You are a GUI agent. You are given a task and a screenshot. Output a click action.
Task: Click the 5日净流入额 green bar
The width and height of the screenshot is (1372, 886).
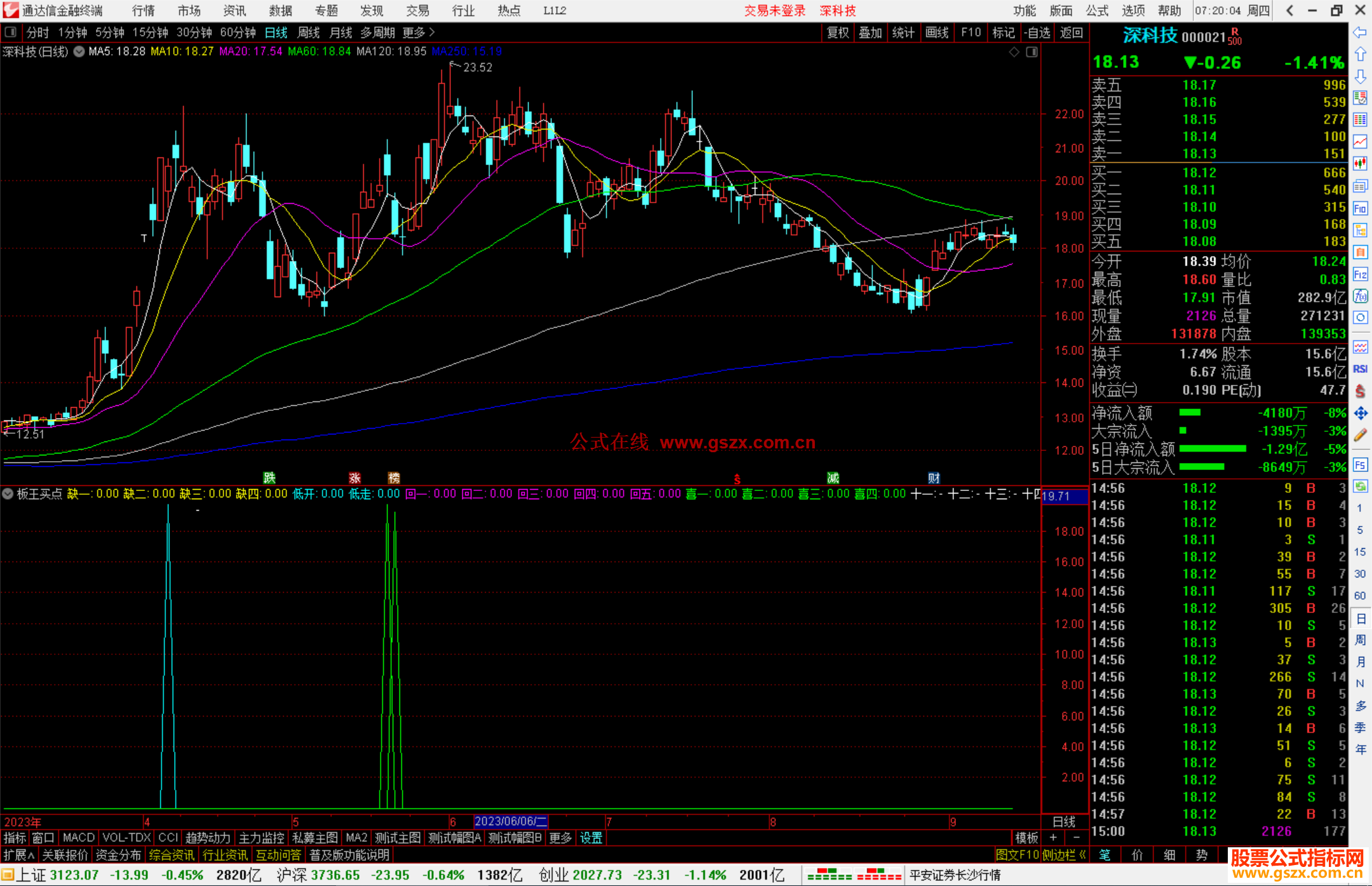pos(1212,449)
